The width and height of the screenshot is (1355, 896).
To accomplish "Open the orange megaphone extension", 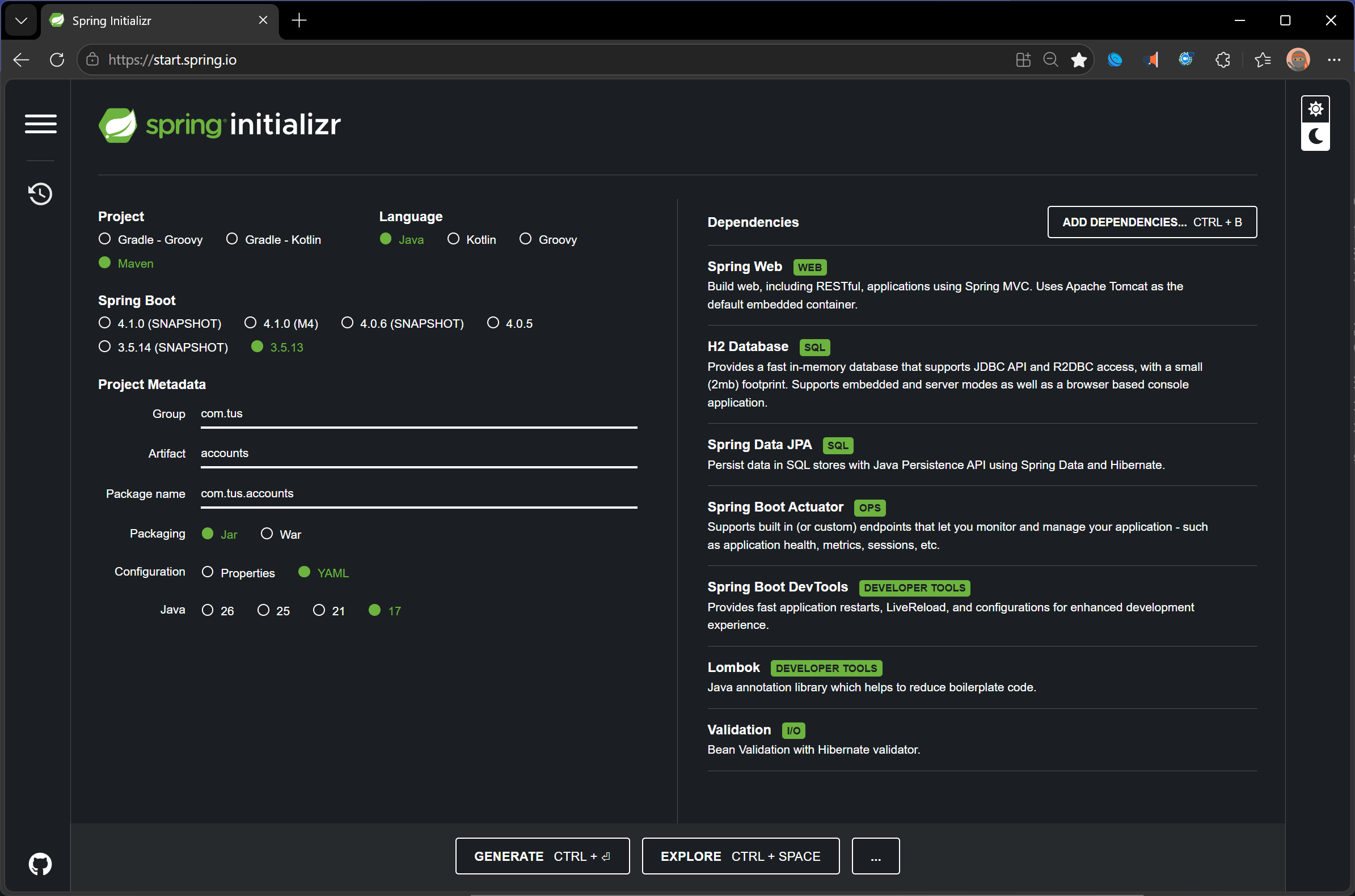I will 1151,60.
